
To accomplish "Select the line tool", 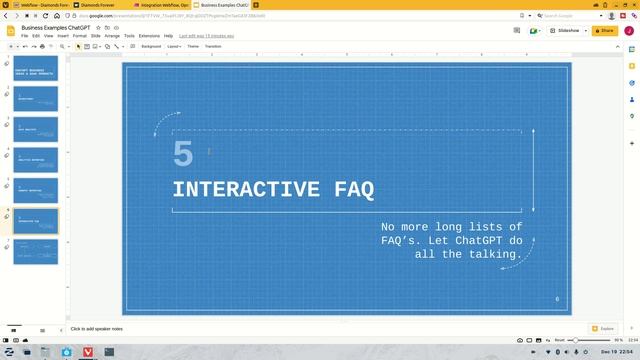I will [x=117, y=47].
